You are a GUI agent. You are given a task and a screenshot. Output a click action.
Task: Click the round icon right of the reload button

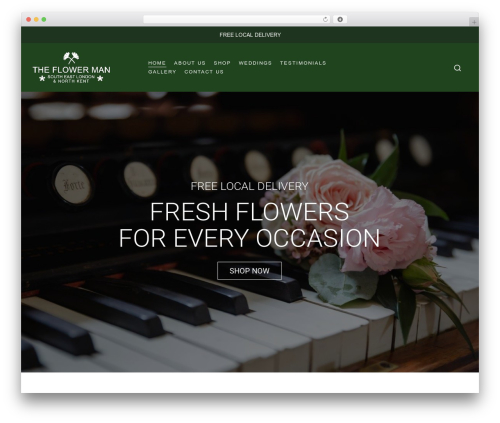click(340, 19)
